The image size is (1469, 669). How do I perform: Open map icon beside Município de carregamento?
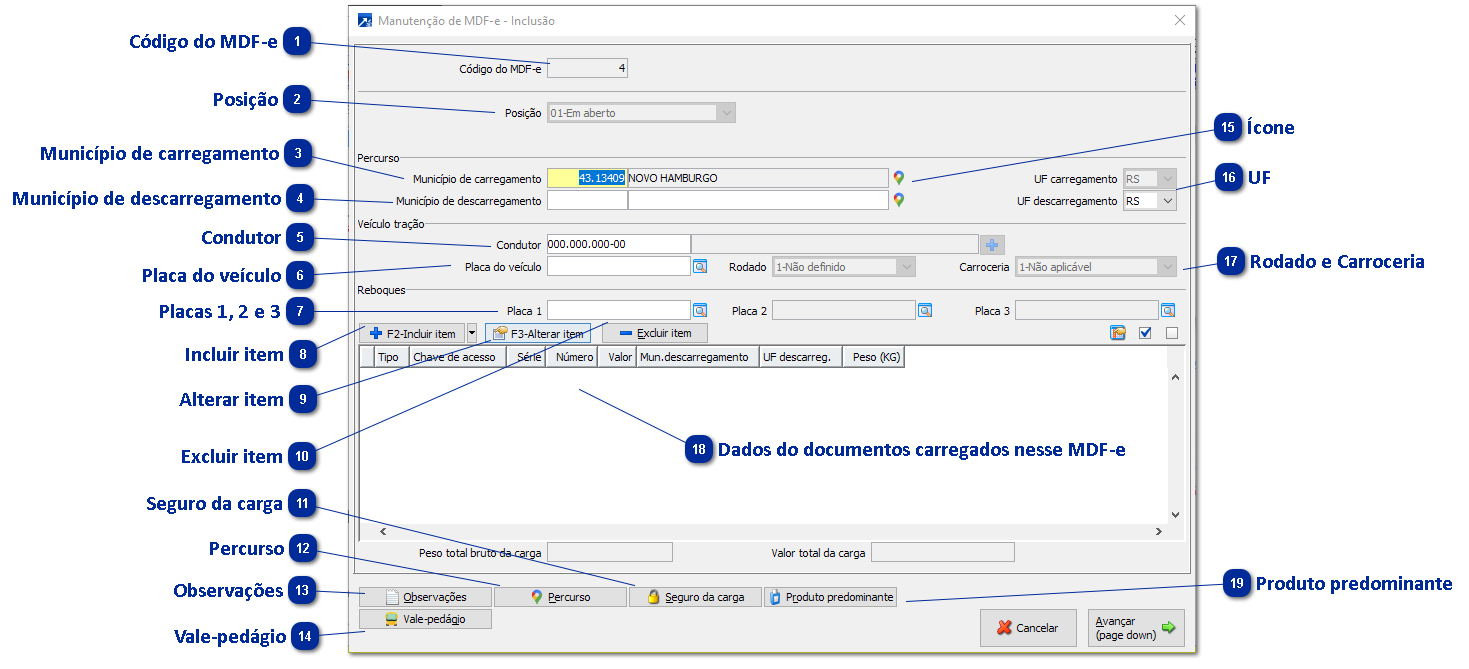click(899, 178)
